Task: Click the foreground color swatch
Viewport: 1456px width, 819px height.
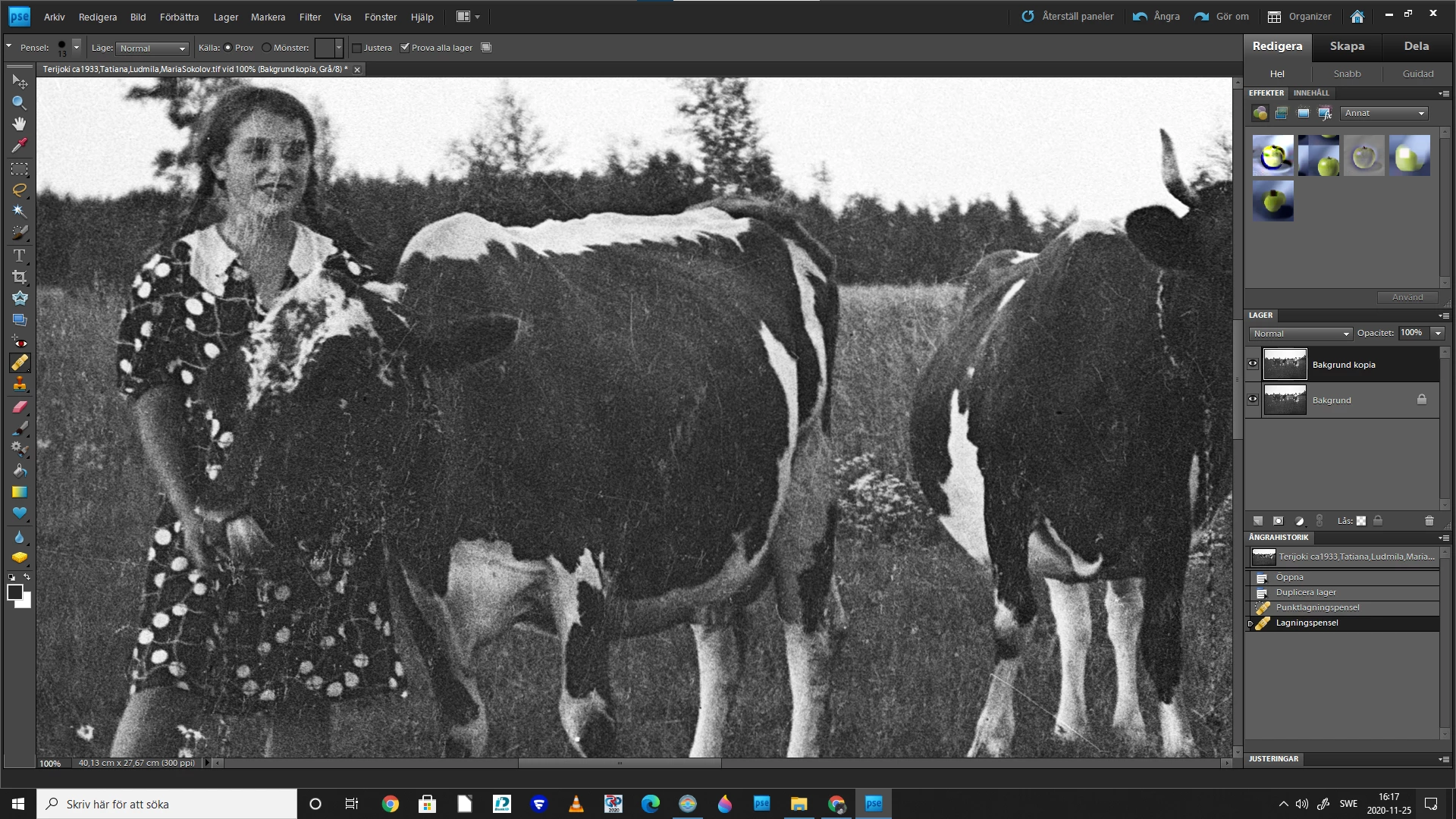Action: [x=14, y=593]
